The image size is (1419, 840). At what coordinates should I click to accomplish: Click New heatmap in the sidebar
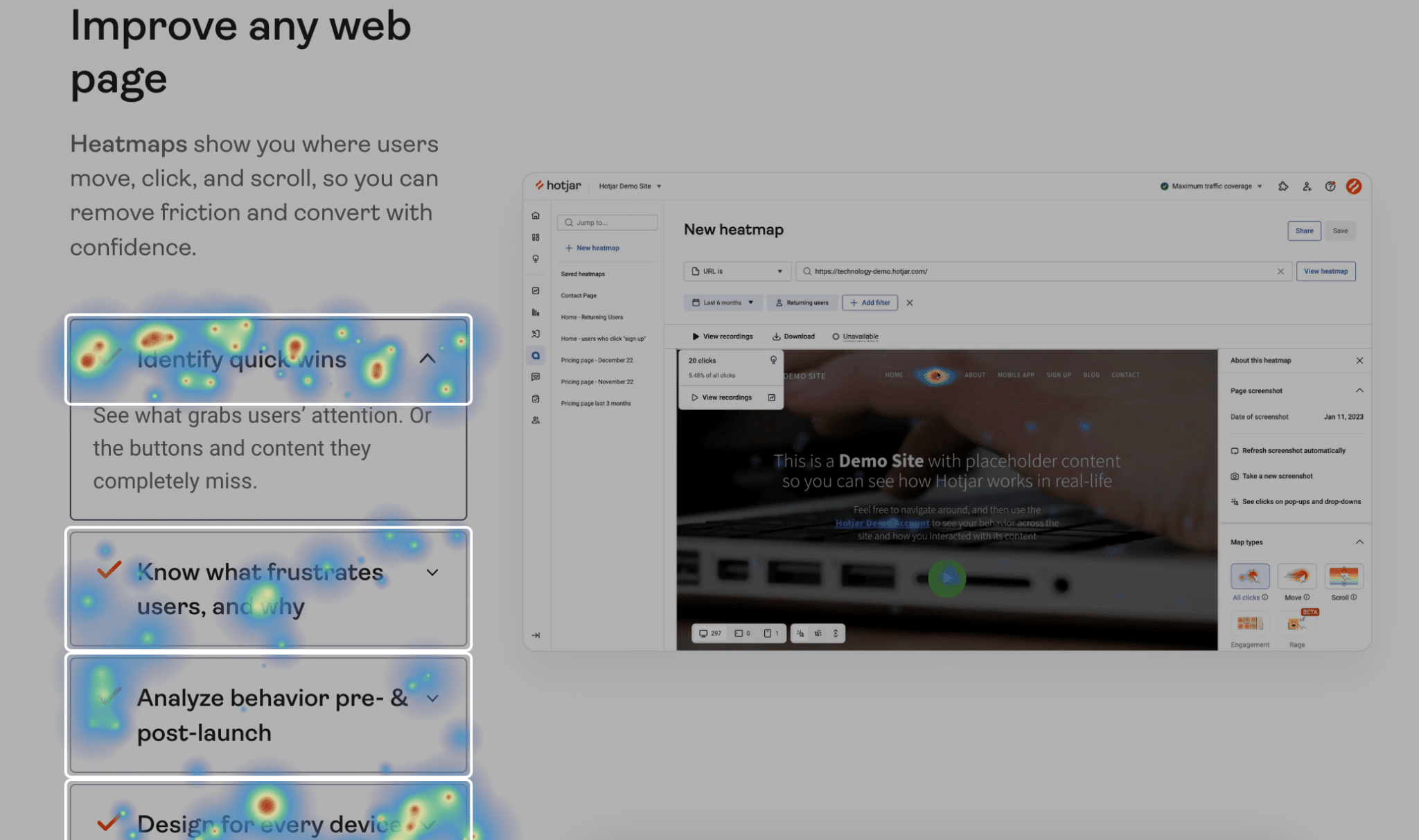click(x=592, y=248)
